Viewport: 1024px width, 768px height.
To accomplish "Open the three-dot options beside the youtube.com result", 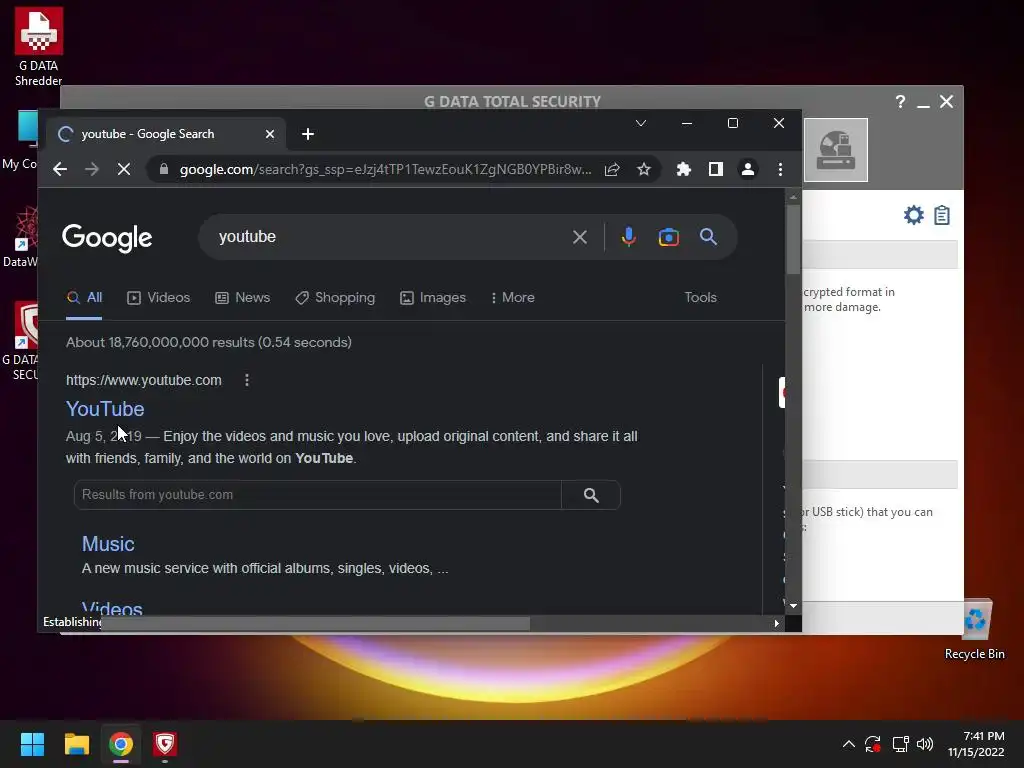I will coord(247,380).
